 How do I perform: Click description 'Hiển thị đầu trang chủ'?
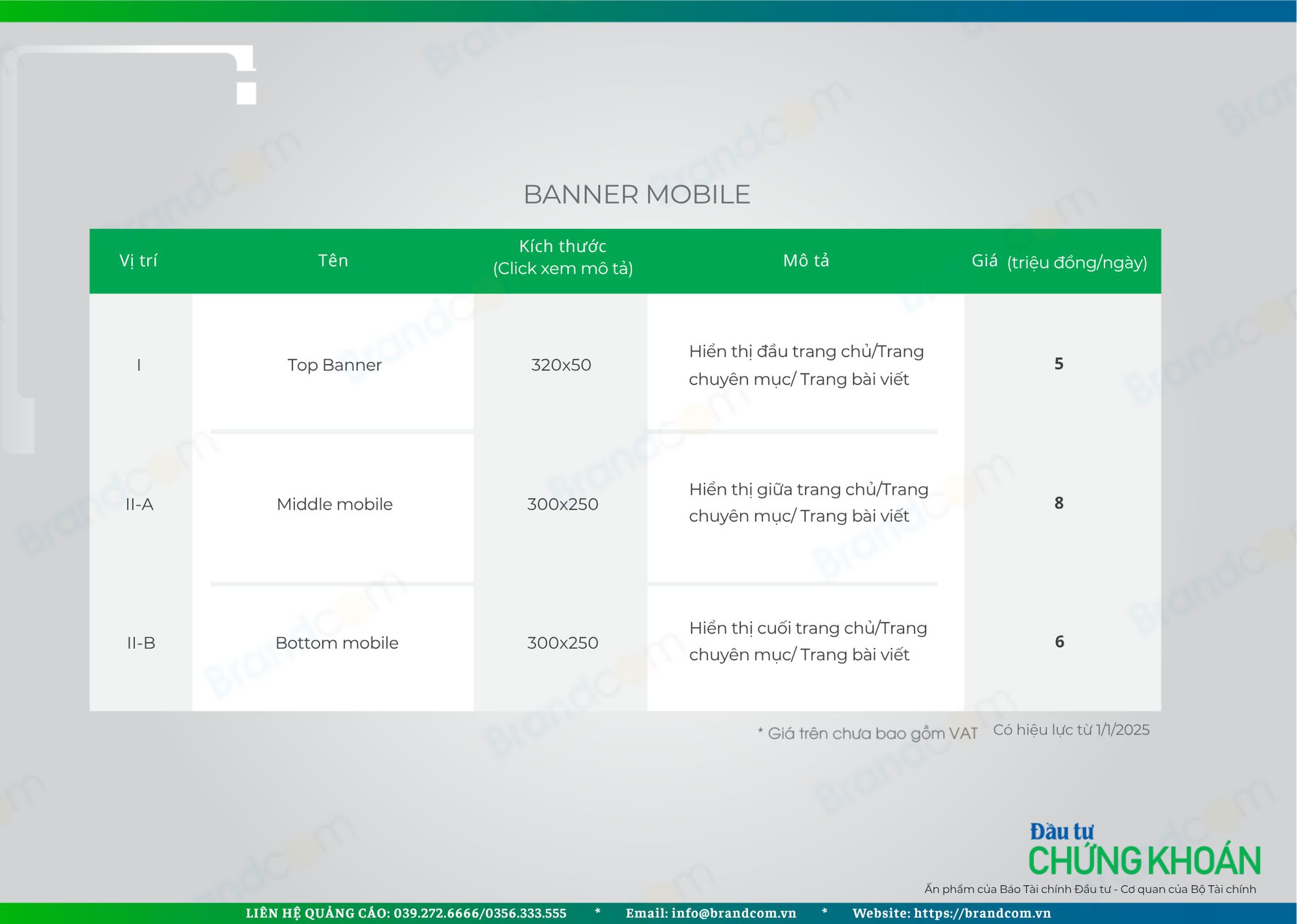pos(807,365)
